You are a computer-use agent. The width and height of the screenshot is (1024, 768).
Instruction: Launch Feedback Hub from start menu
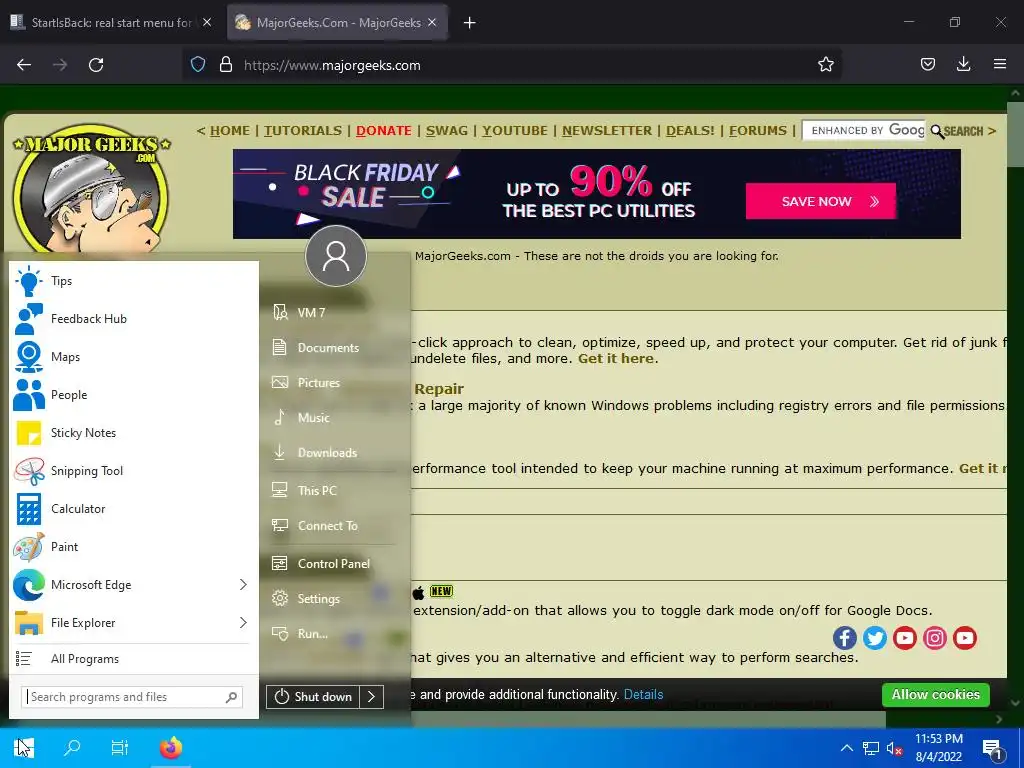133,319
